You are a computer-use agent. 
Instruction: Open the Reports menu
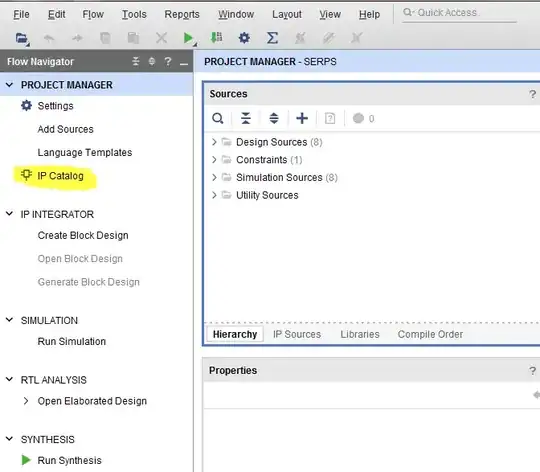pyautogui.click(x=182, y=14)
